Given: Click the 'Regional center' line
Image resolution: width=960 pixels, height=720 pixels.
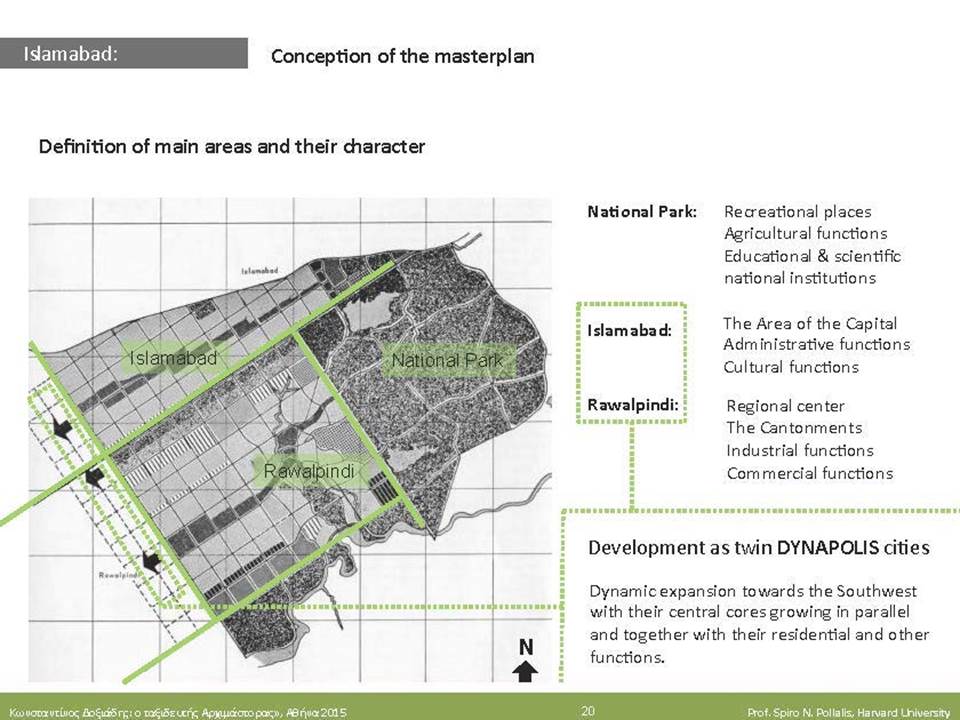Looking at the screenshot, I should pos(786,406).
